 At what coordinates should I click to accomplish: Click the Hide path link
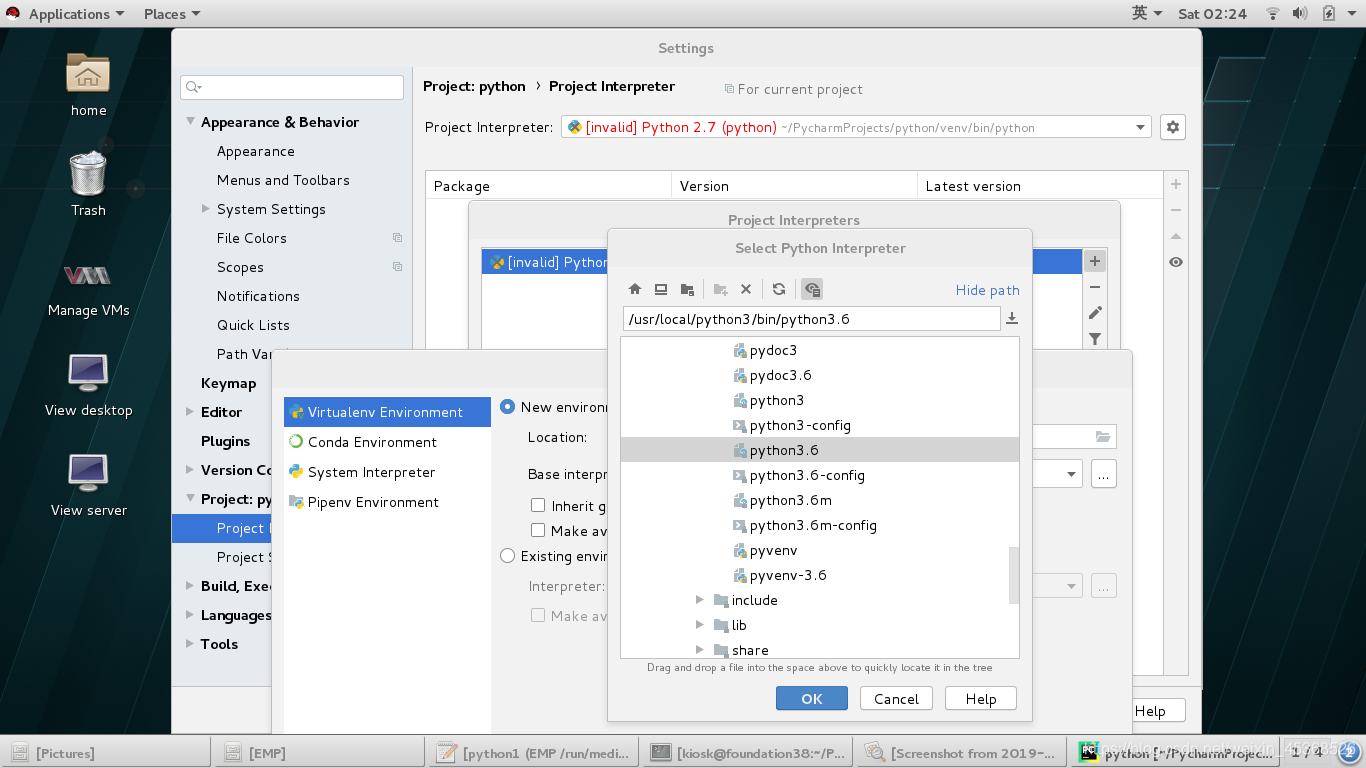tap(987, 290)
